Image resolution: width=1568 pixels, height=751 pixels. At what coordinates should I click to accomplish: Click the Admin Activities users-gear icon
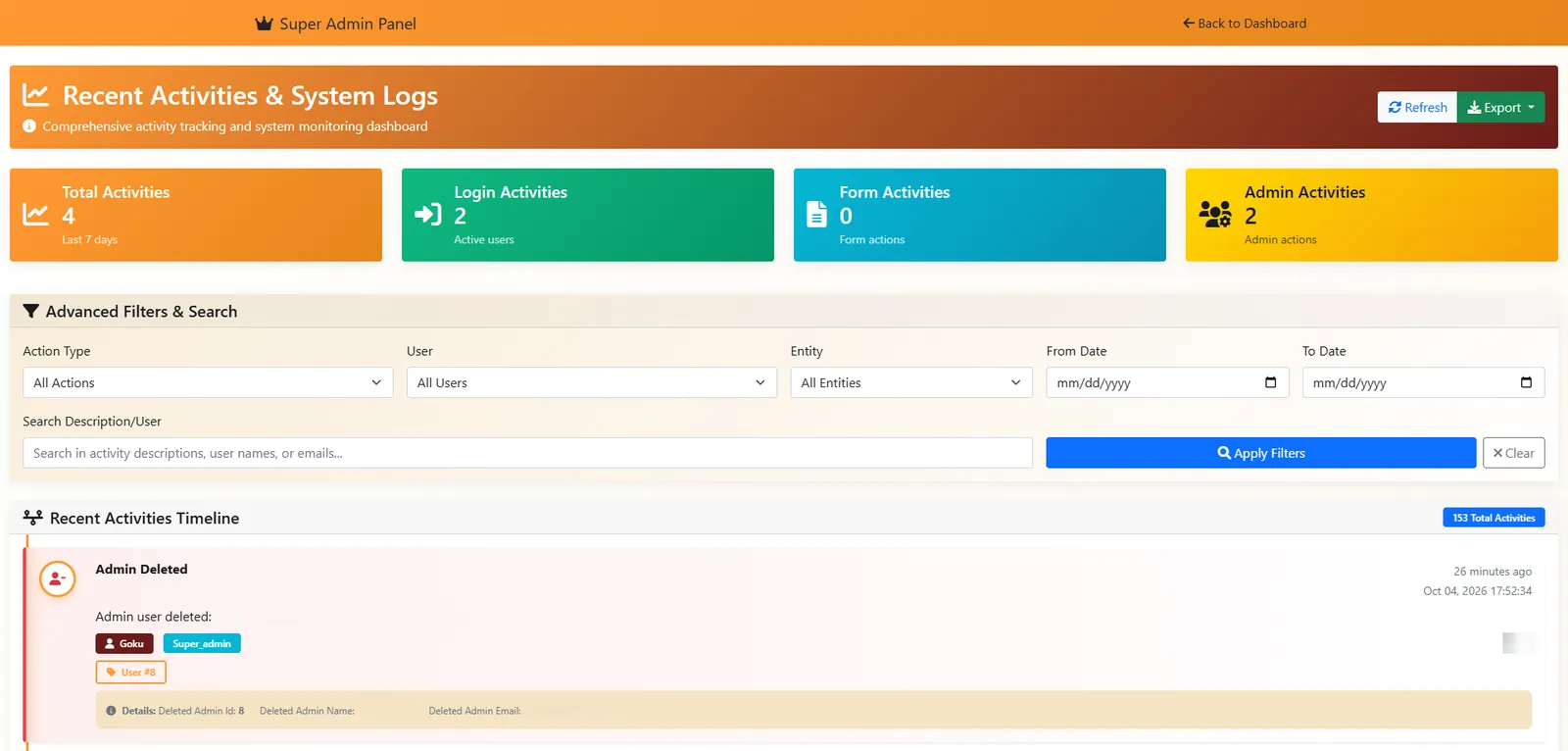1215,215
